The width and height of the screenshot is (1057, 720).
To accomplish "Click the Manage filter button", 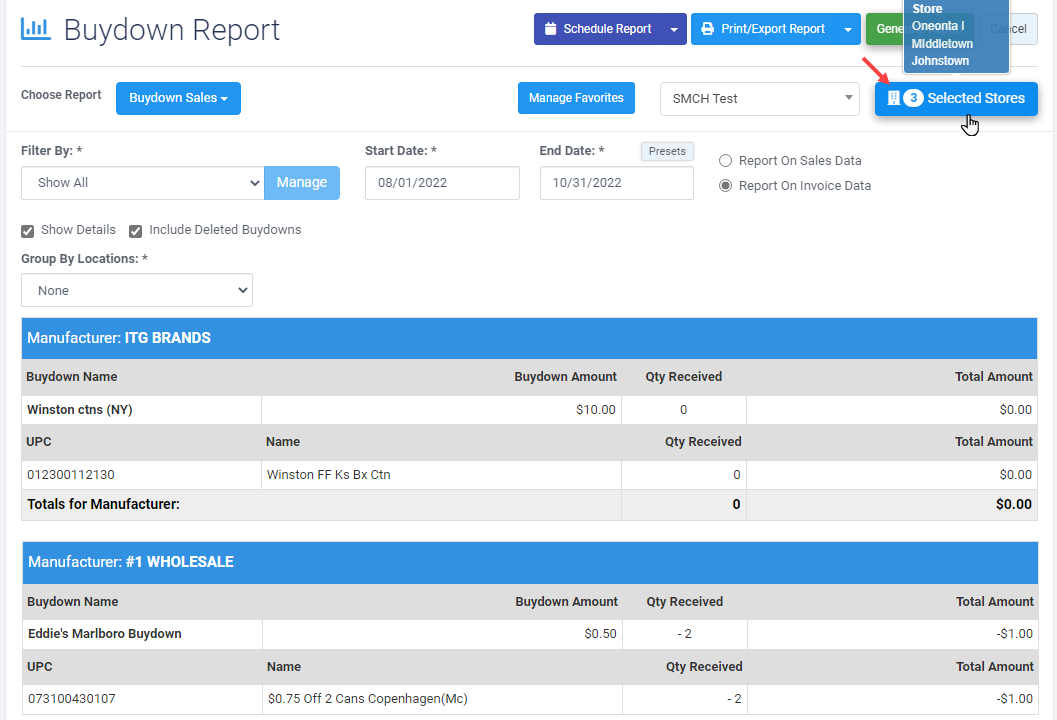I will coord(302,183).
